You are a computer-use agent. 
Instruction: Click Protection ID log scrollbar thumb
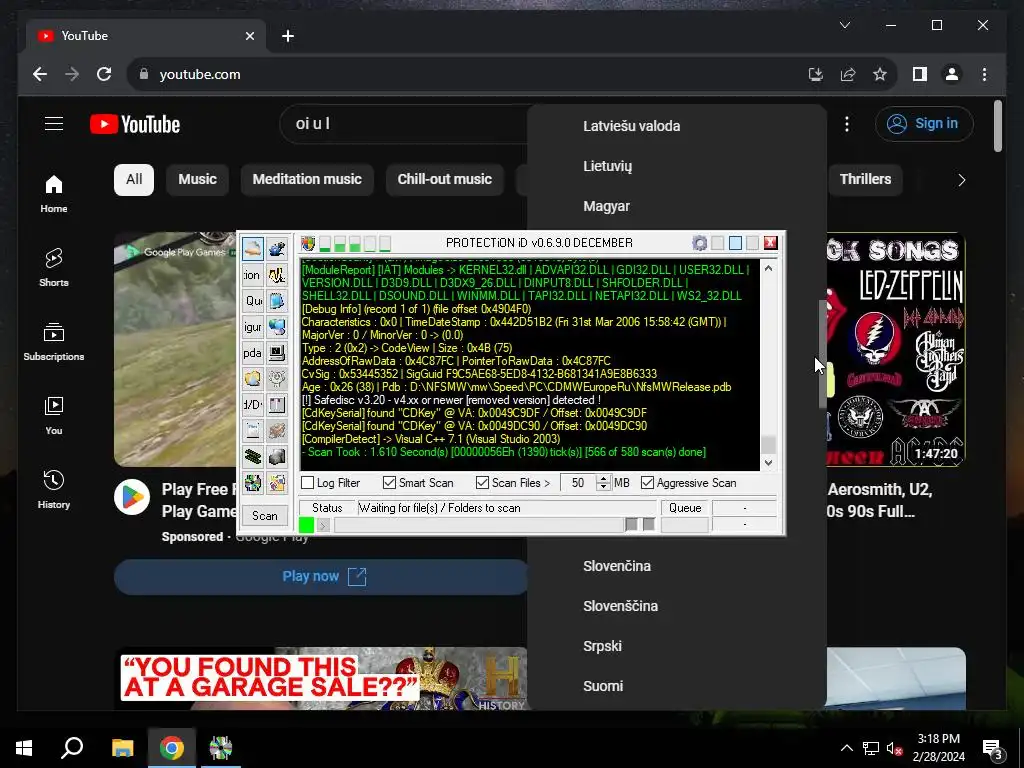coord(769,444)
